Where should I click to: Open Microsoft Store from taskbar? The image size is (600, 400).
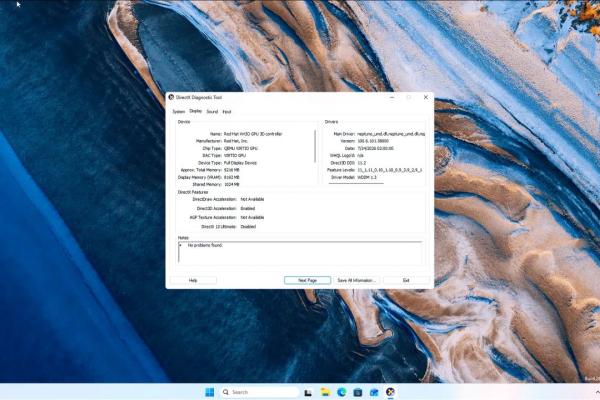(x=358, y=392)
